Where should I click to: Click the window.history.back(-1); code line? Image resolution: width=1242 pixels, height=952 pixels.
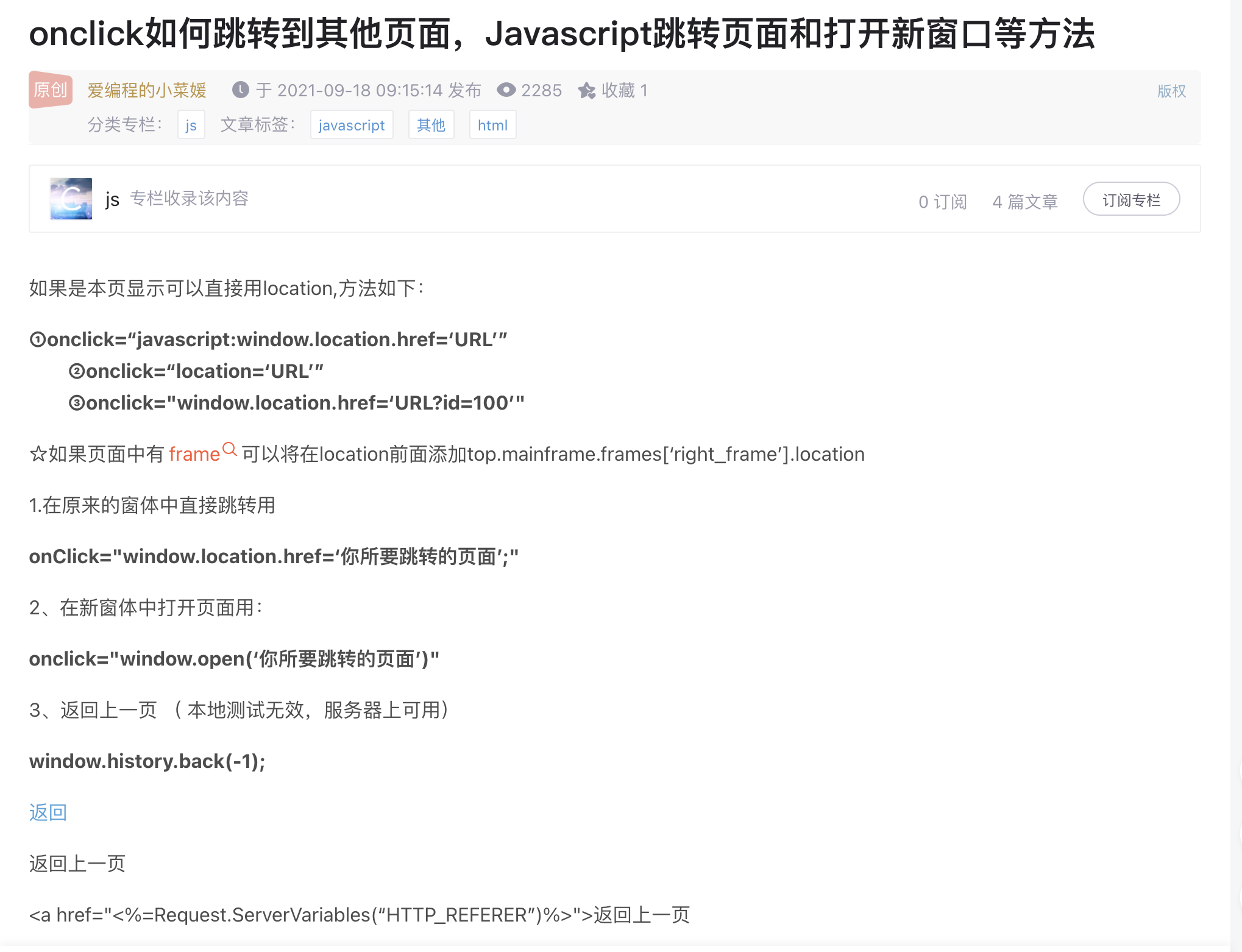click(147, 761)
